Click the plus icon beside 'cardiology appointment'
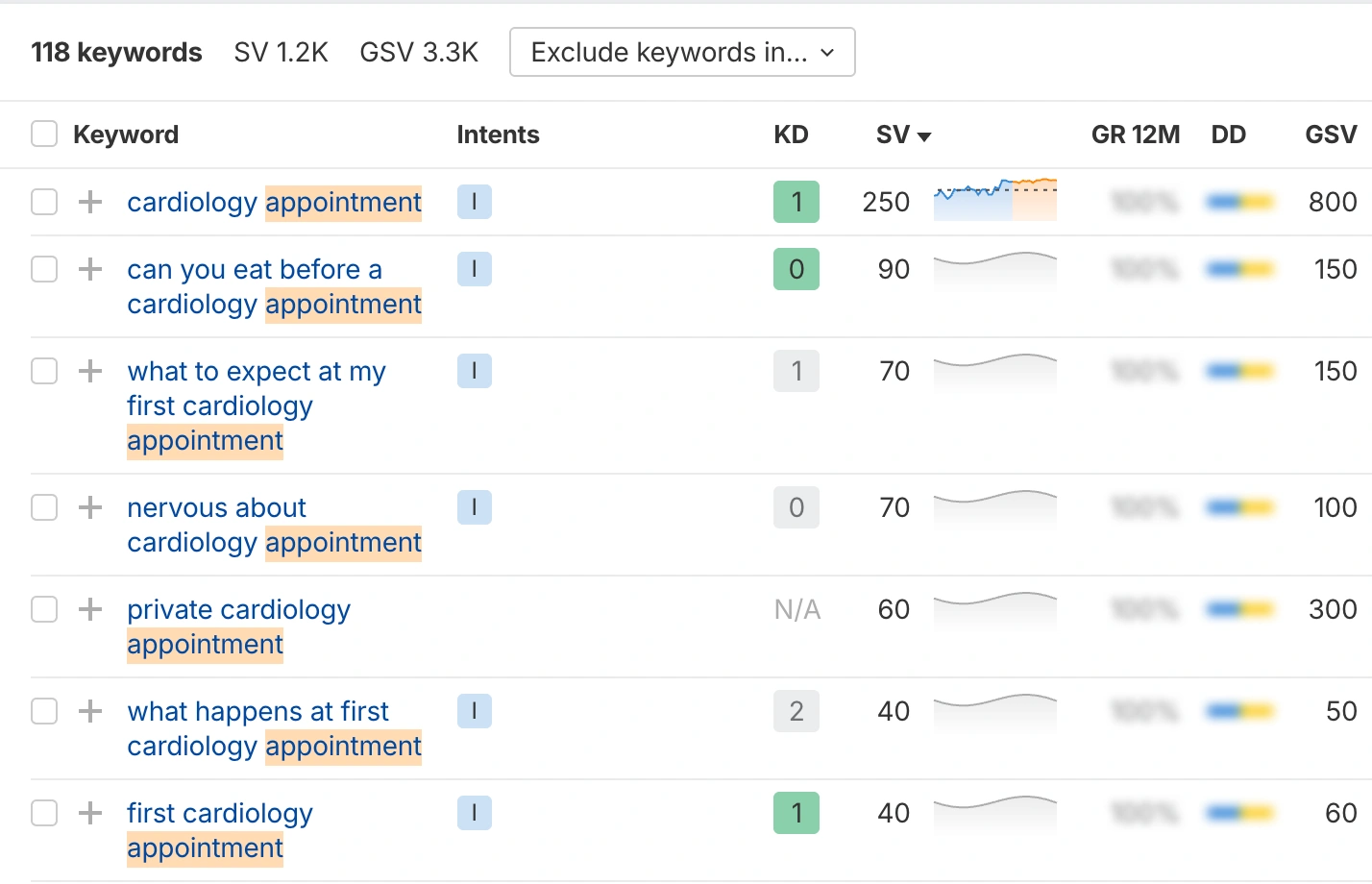 (90, 202)
